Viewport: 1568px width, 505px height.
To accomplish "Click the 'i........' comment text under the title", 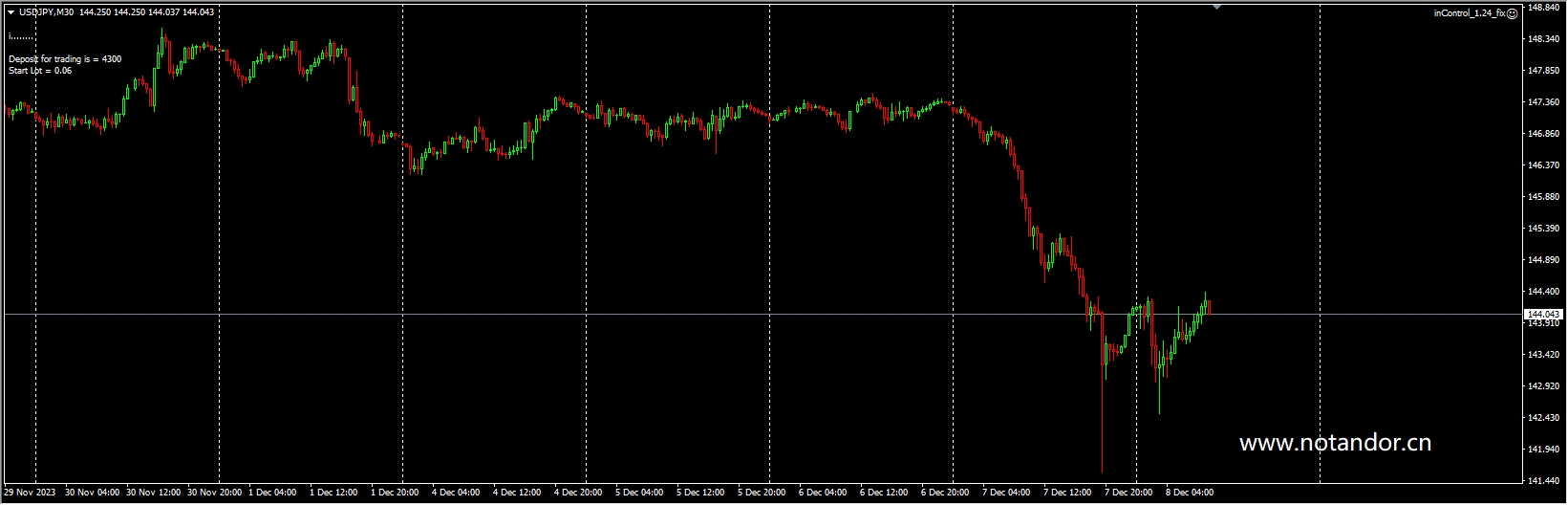I will (x=21, y=36).
